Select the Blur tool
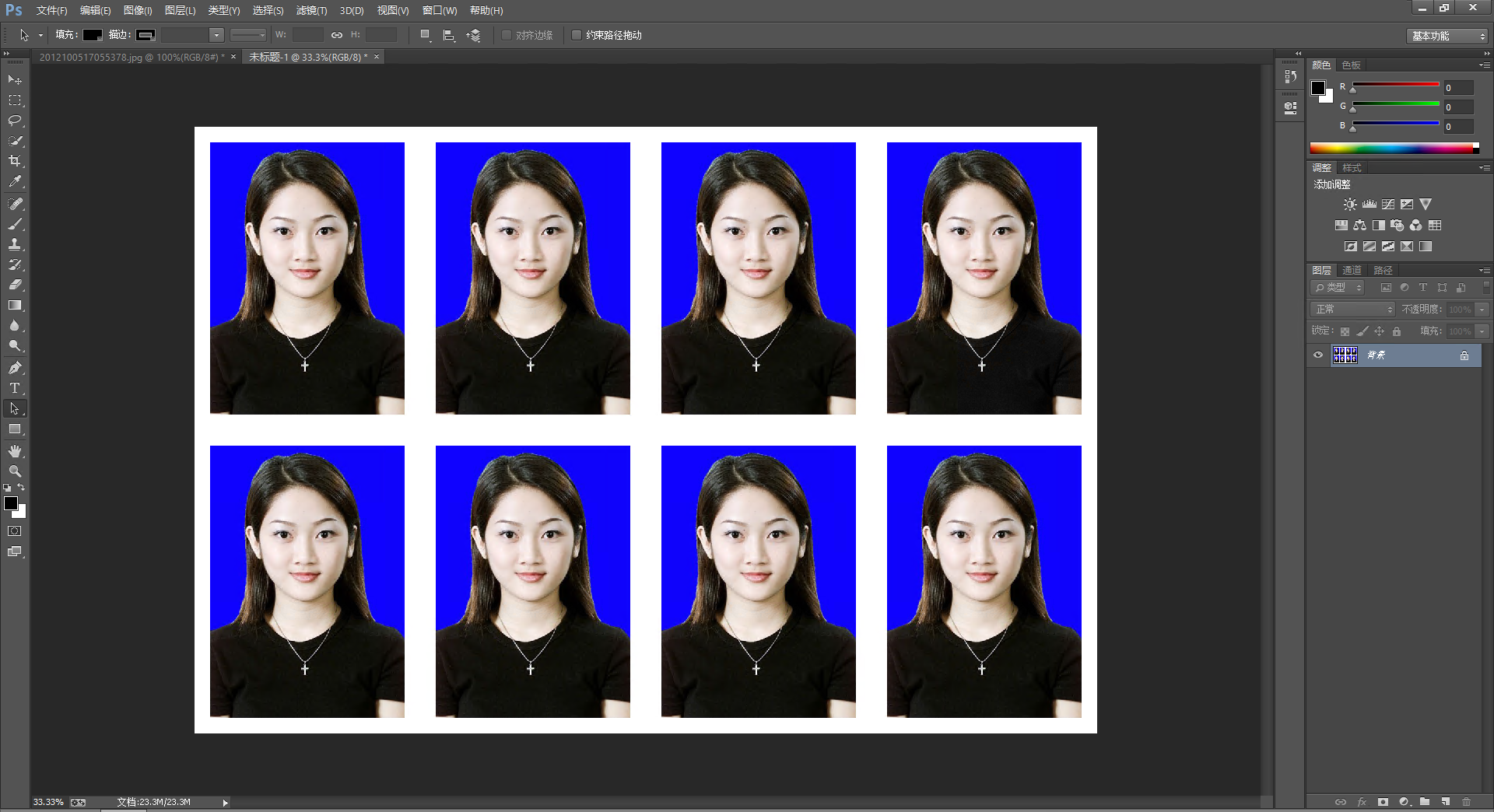 pos(15,326)
